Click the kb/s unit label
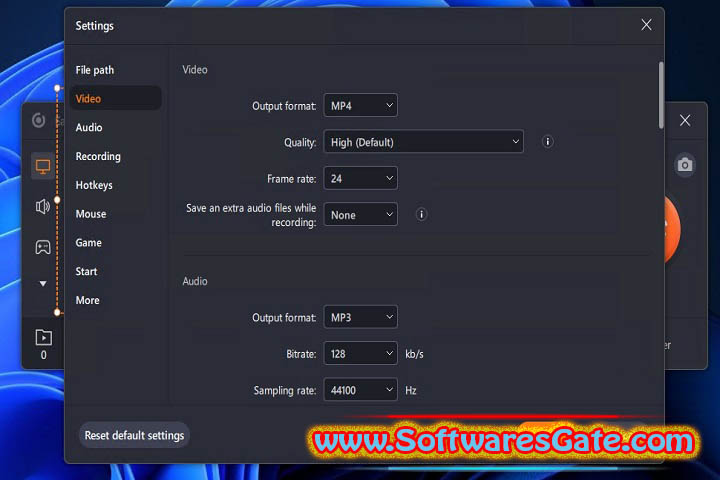720x480 pixels. [x=414, y=354]
